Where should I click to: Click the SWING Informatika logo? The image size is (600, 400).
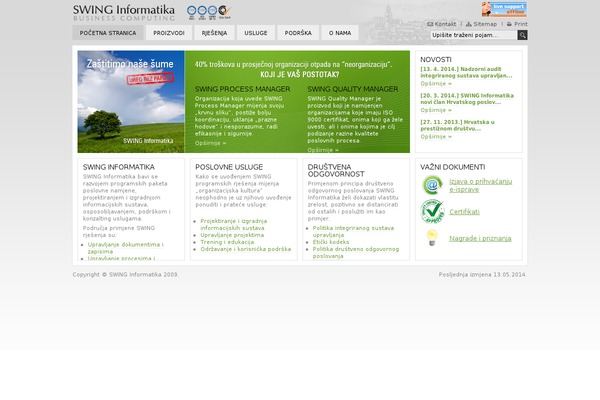pos(124,13)
